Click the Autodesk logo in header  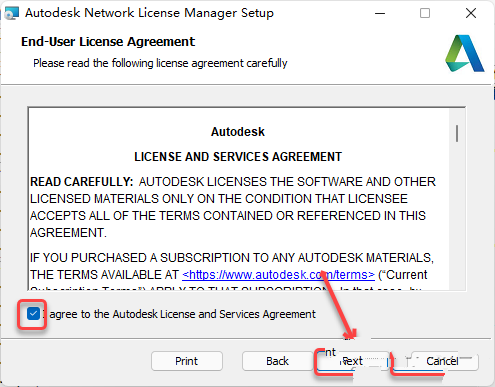(x=465, y=53)
